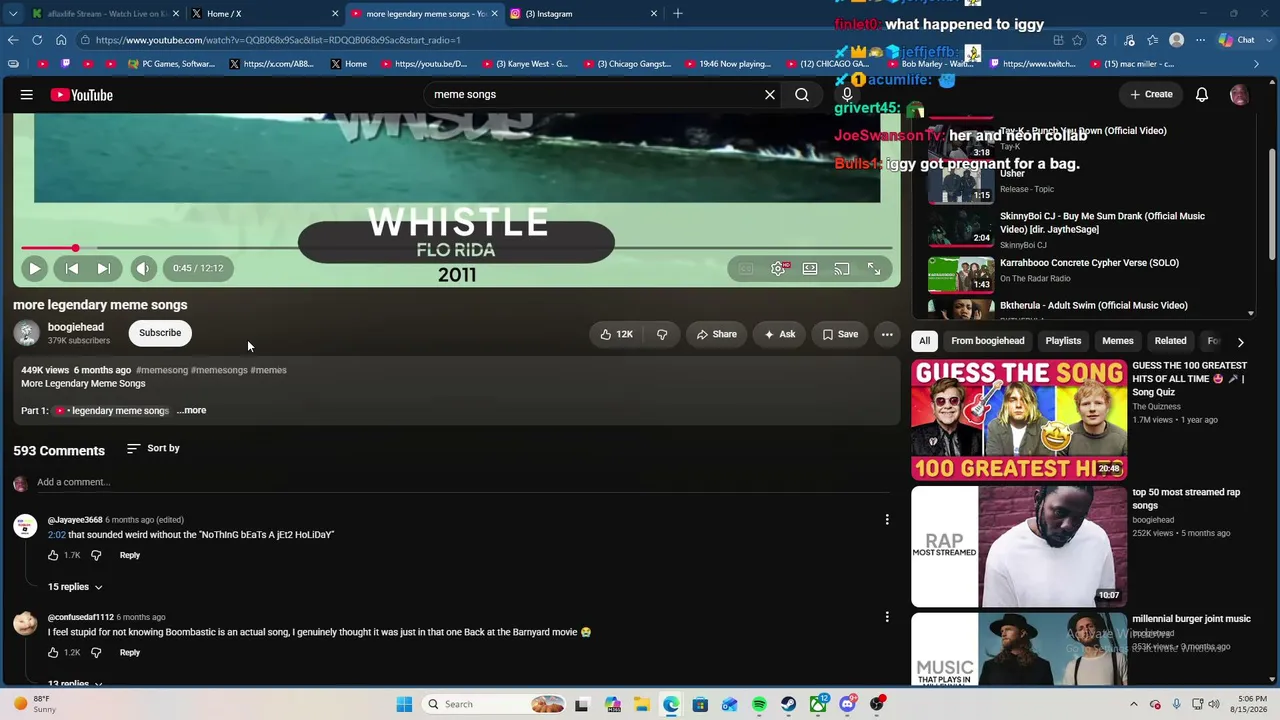Viewport: 1280px width, 720px height.
Task: Skip to the next video
Action: coord(103,268)
